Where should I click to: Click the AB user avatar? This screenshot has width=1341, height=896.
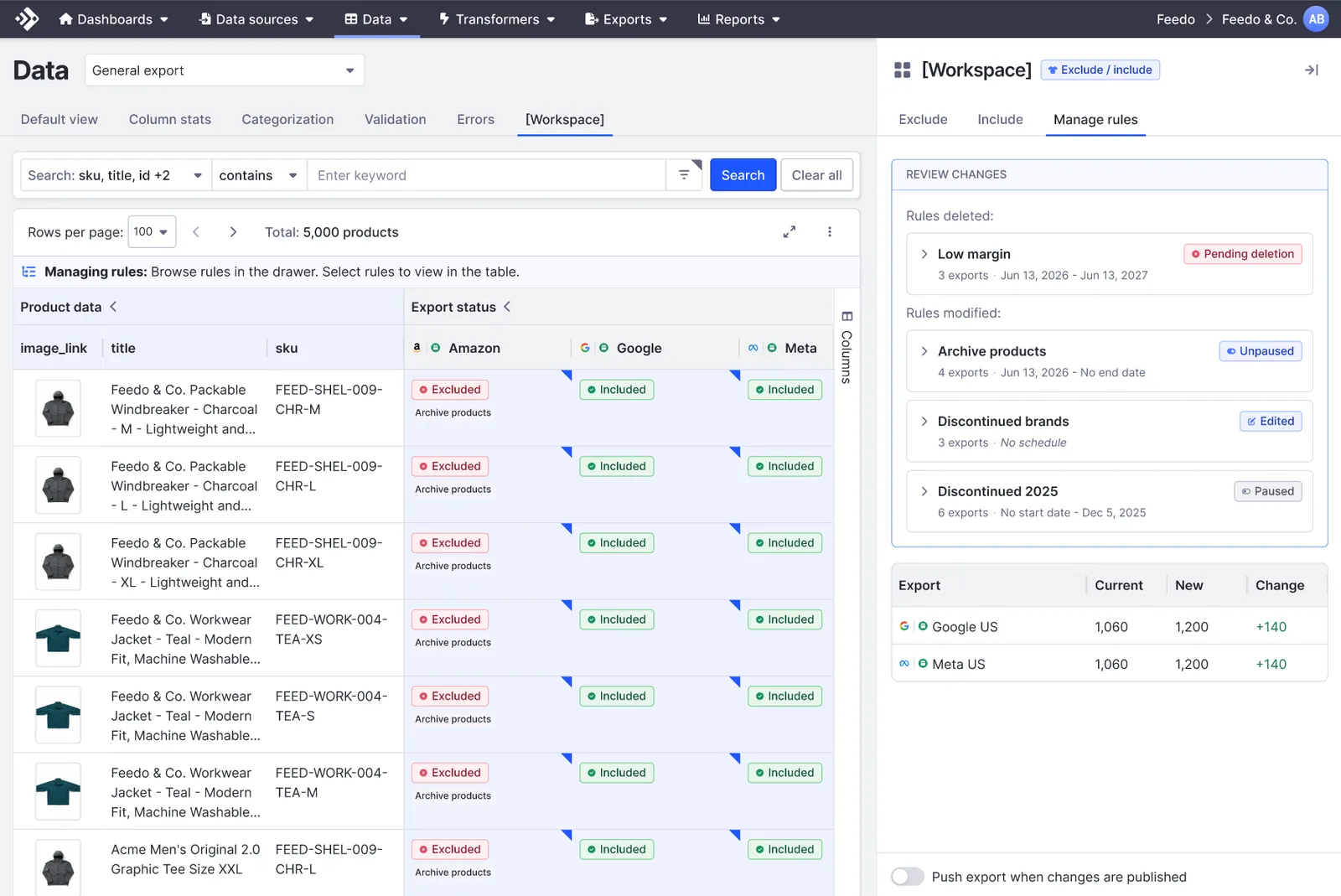1317,18
